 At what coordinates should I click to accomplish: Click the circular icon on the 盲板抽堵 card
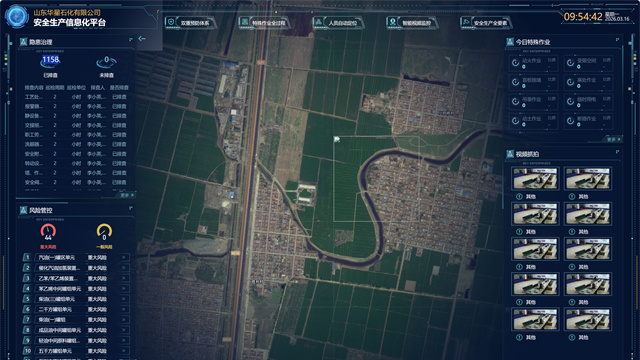click(x=516, y=82)
